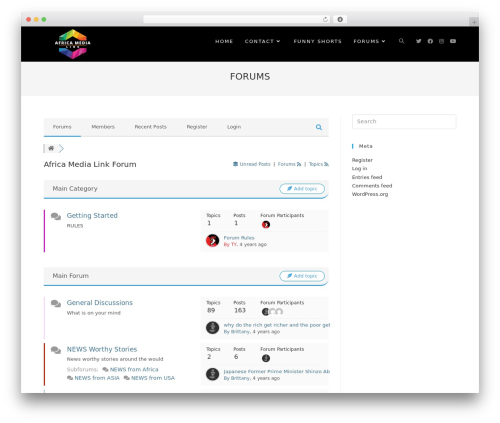Viewport: 500px width, 423px height.
Task: Click the sidebar Search input field
Action: click(x=404, y=122)
